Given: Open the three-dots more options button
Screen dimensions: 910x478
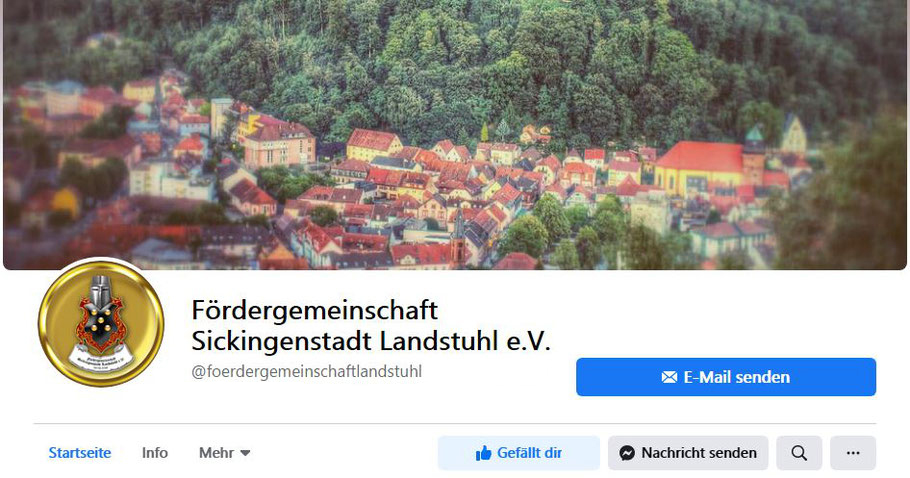Looking at the screenshot, I should pos(853,453).
